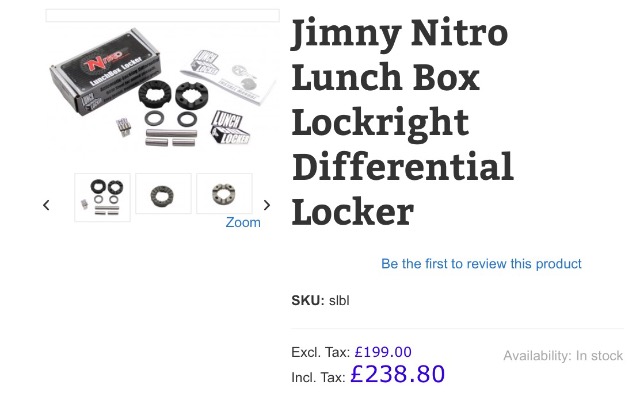Click the excluding tax price £199.00
640x408 pixels.
coord(383,352)
